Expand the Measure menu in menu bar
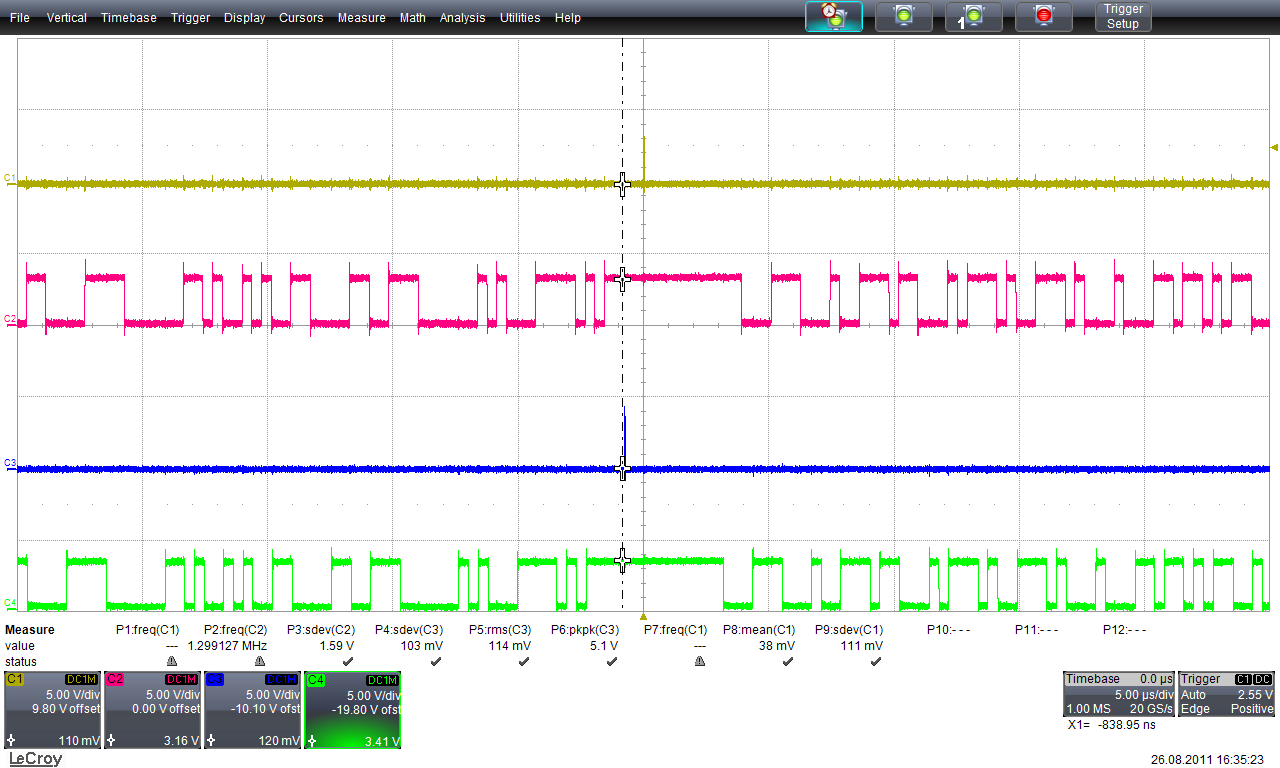The width and height of the screenshot is (1280, 768). coord(361,18)
